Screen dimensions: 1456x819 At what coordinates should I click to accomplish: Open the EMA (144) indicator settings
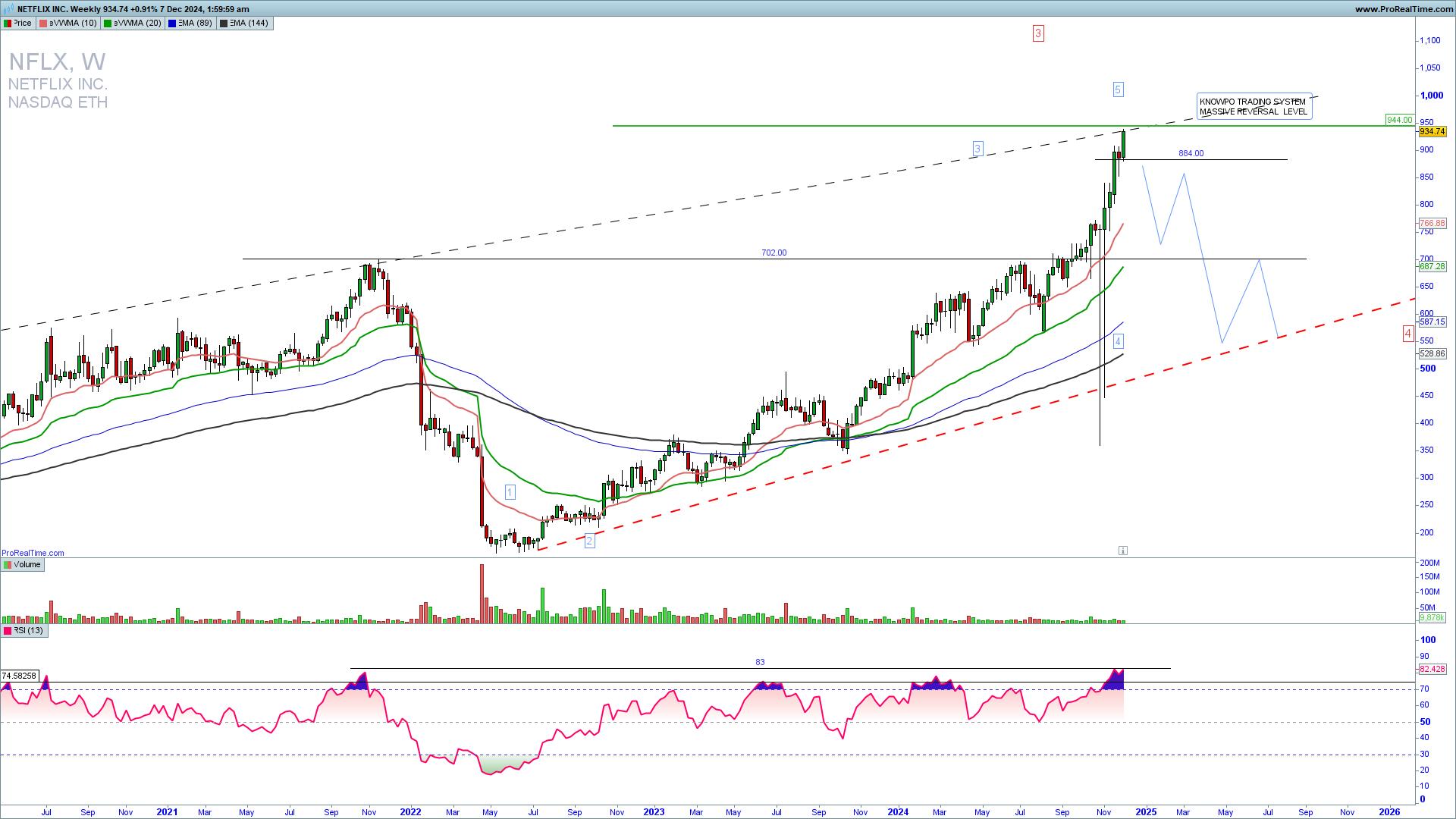pyautogui.click(x=245, y=24)
